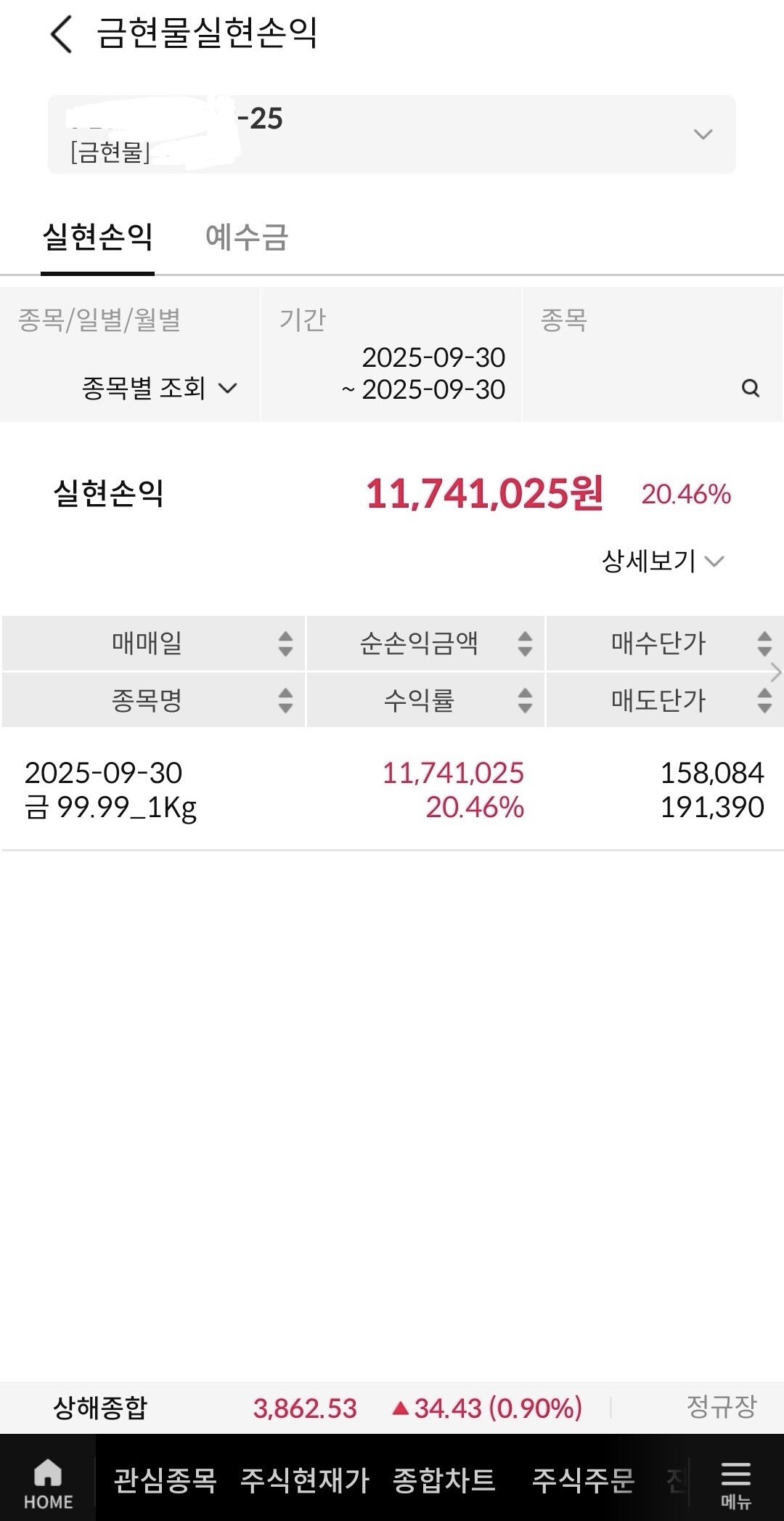Image resolution: width=784 pixels, height=1521 pixels.
Task: Open 주식주문 in bottom menu
Action: [583, 1480]
